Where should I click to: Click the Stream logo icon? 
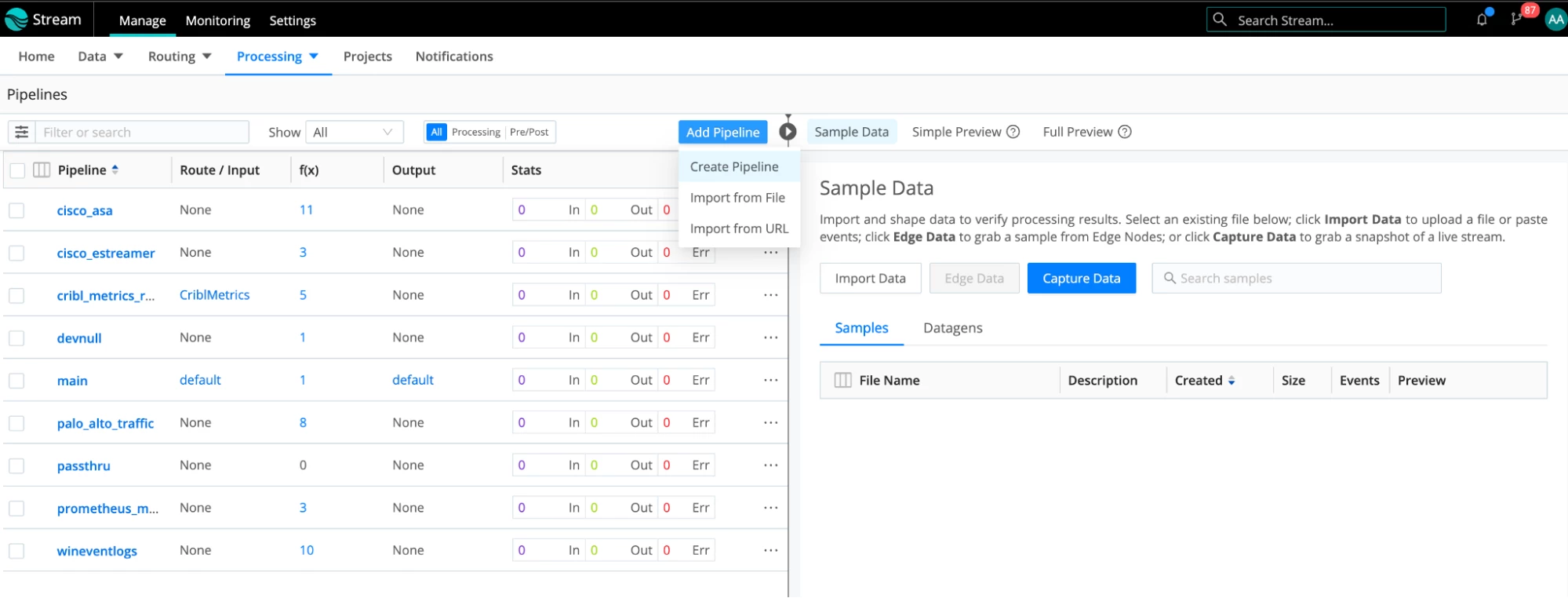(x=16, y=19)
